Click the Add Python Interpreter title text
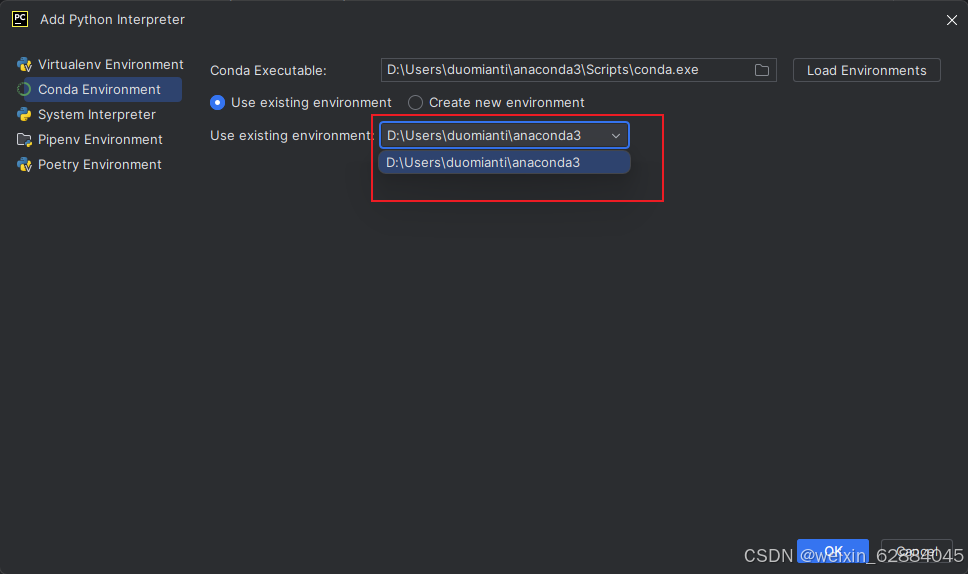Screen dimensions: 968x574 pyautogui.click(x=112, y=19)
